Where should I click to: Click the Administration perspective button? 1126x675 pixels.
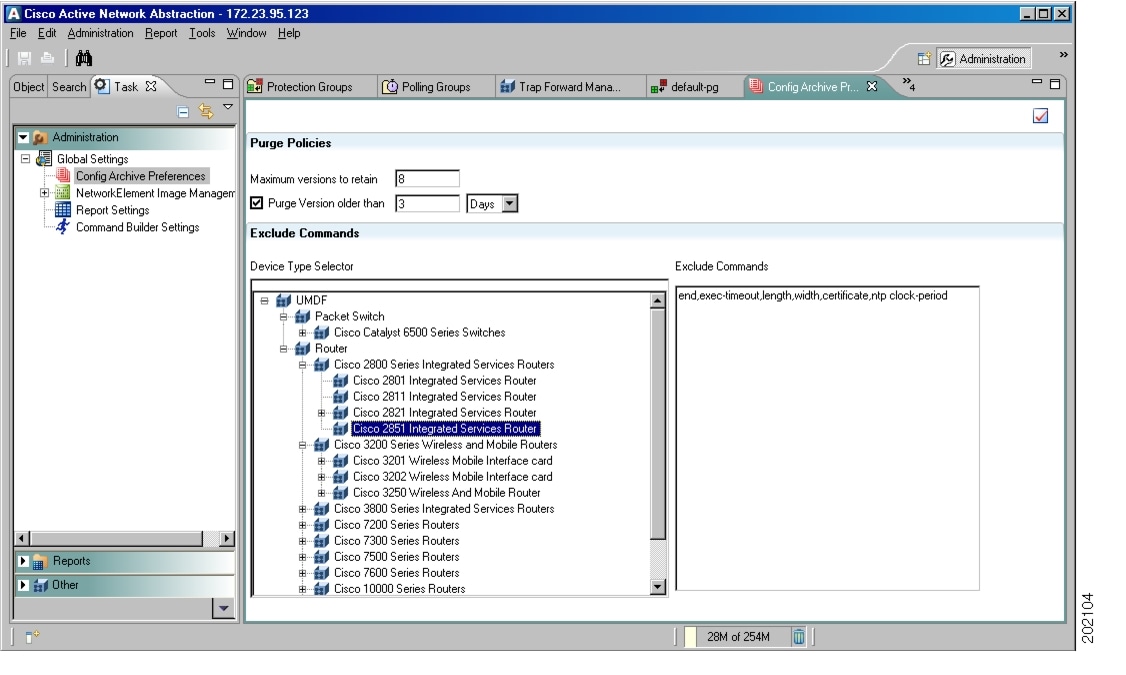tap(984, 59)
